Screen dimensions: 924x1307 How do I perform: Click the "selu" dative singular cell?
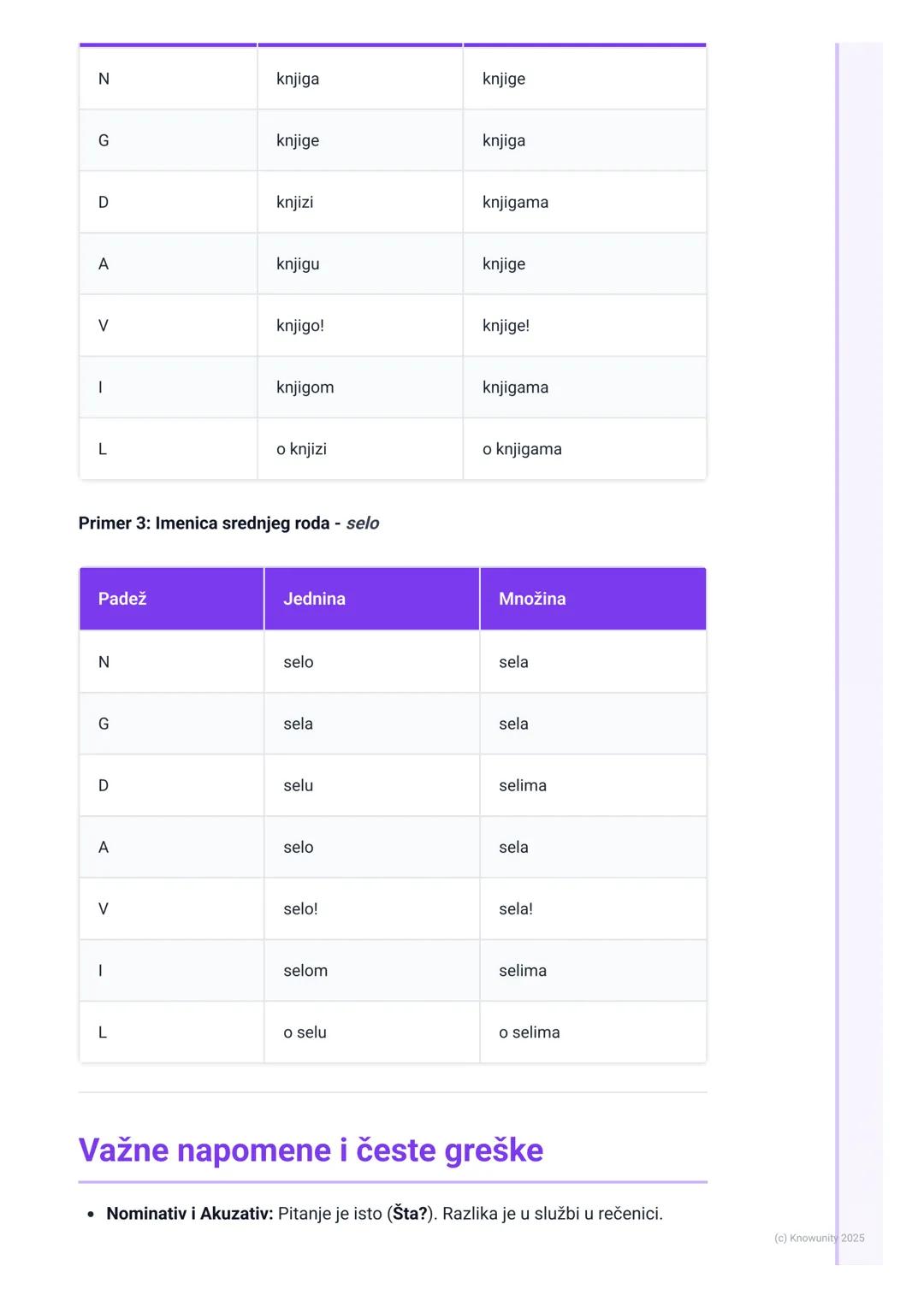(x=299, y=786)
